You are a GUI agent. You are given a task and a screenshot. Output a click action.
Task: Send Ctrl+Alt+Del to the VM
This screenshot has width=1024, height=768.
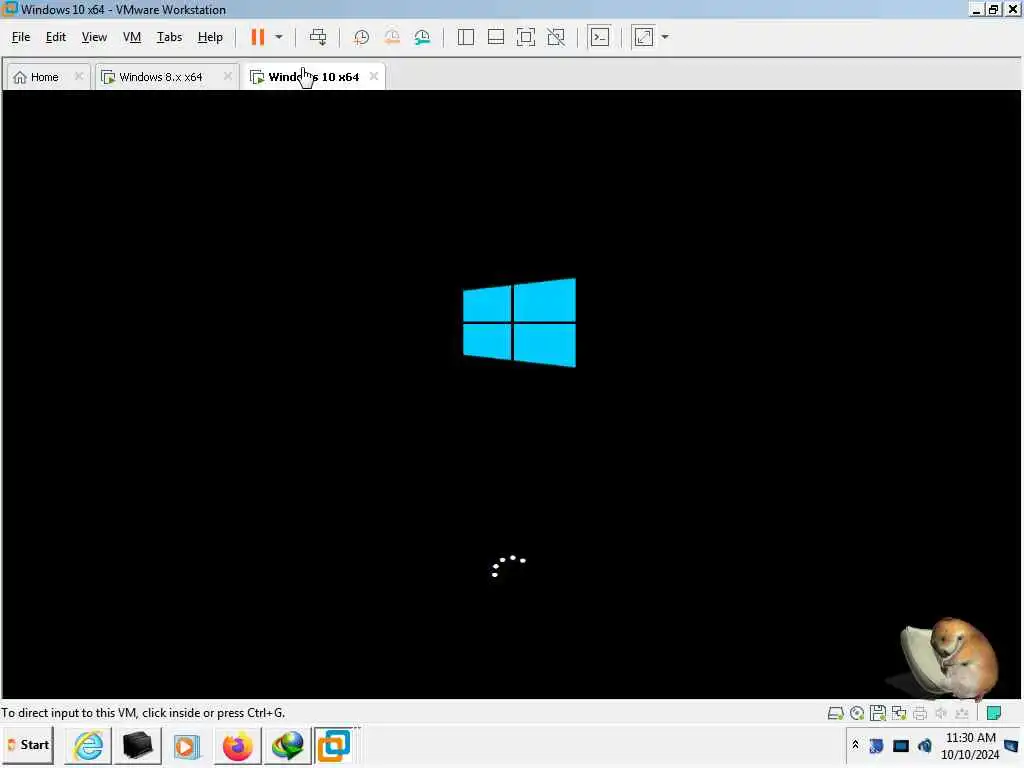click(318, 37)
